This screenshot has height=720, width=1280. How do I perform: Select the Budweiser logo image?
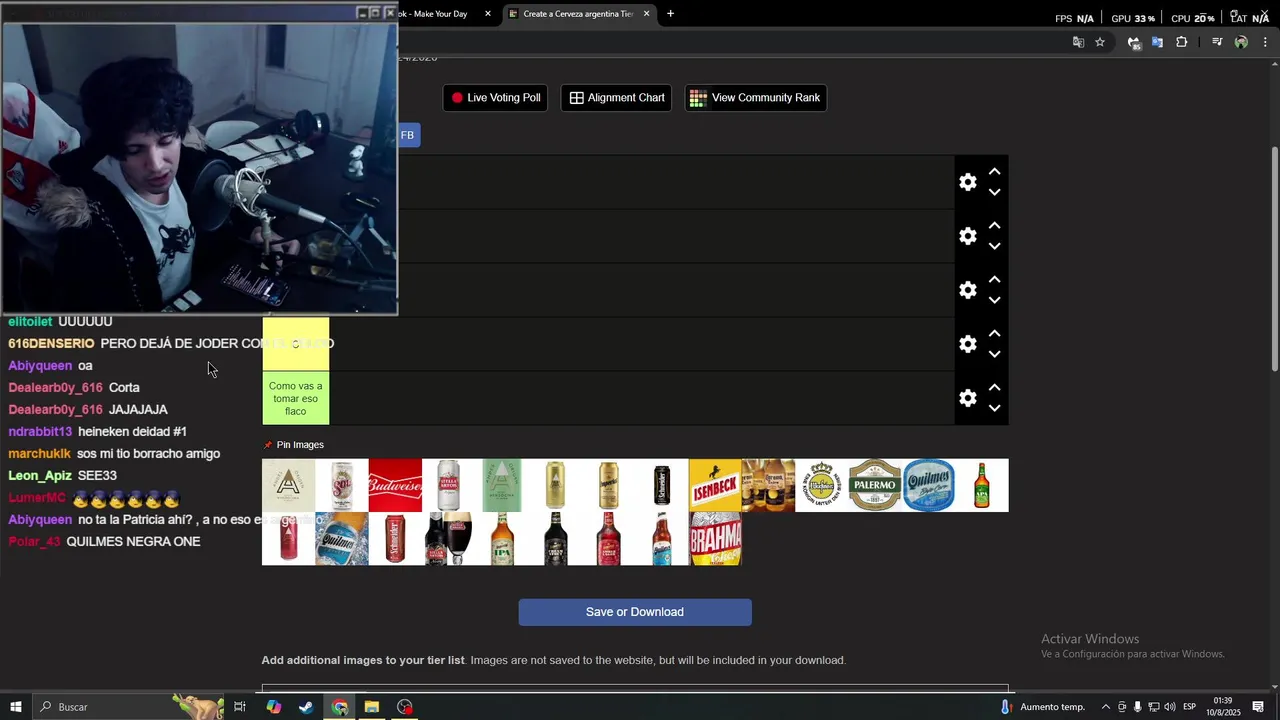[395, 485]
